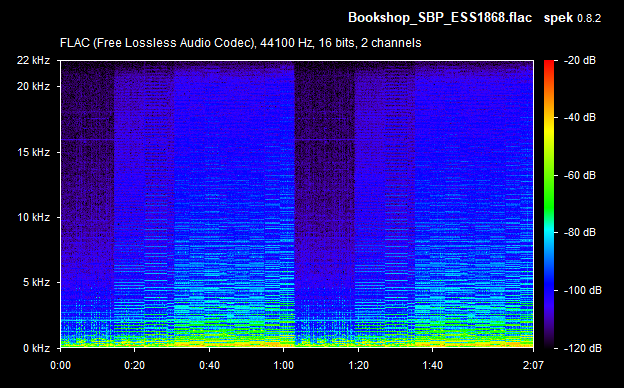Viewport: 624px width, 388px height.
Task: Click the 0:40 time marker
Action: coord(209,365)
